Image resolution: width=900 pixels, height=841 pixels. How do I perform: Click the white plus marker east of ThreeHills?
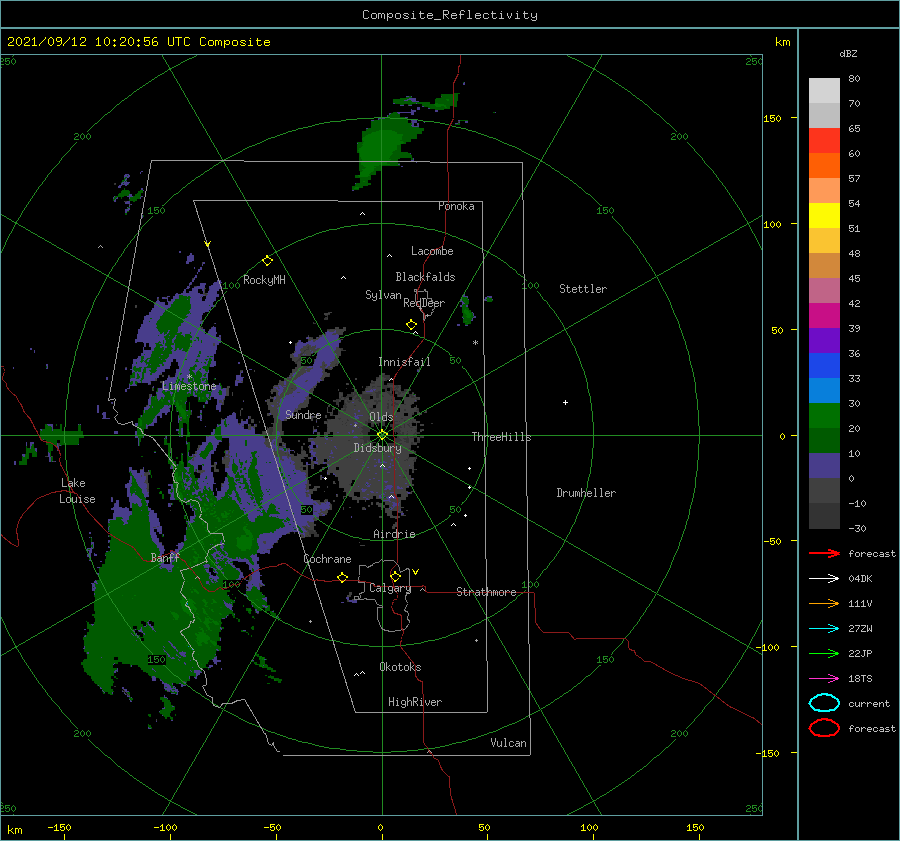[565, 402]
